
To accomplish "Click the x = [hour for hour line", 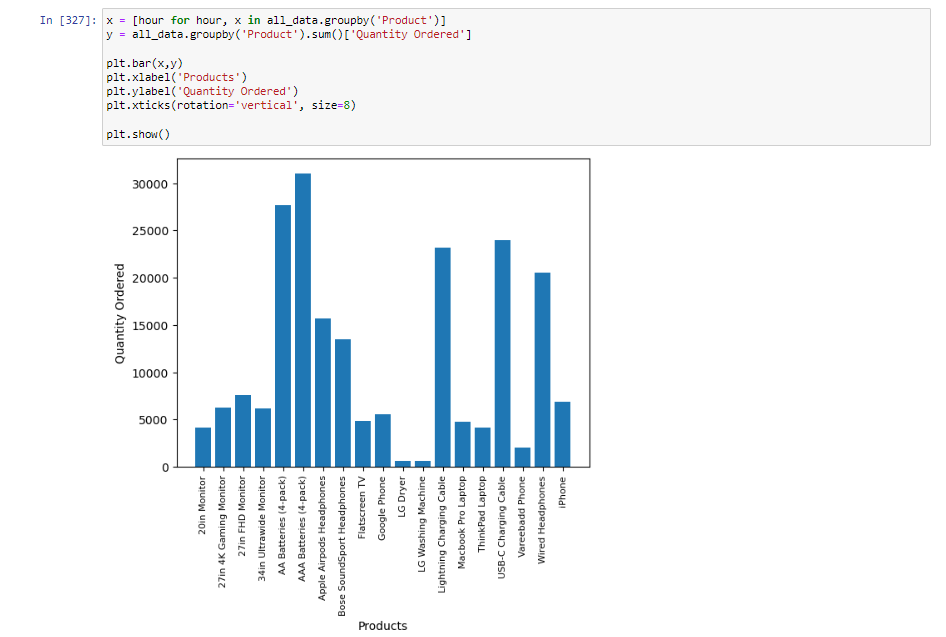I will tap(276, 21).
